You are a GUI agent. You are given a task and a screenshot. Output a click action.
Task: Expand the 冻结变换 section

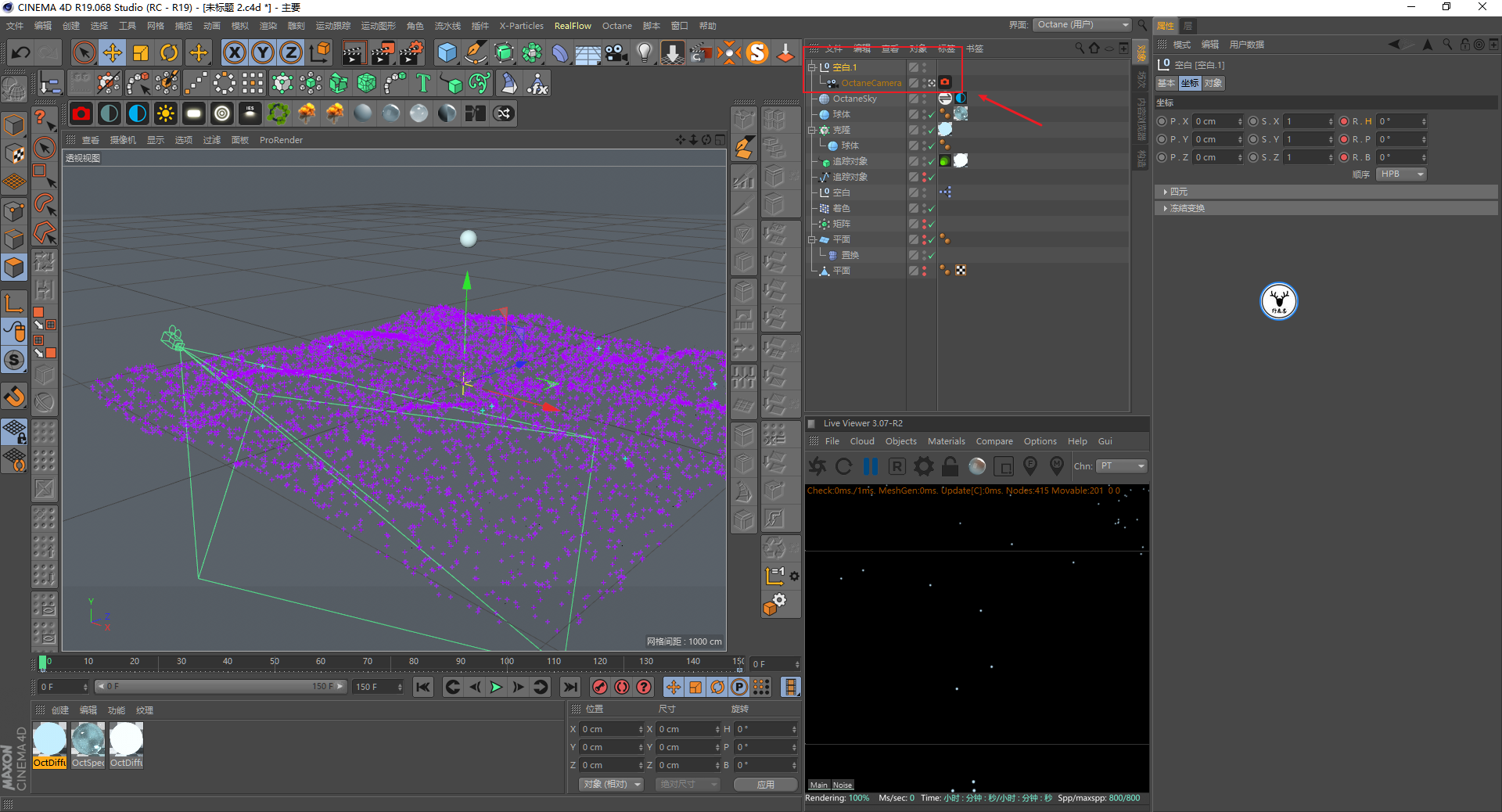tap(1327, 208)
